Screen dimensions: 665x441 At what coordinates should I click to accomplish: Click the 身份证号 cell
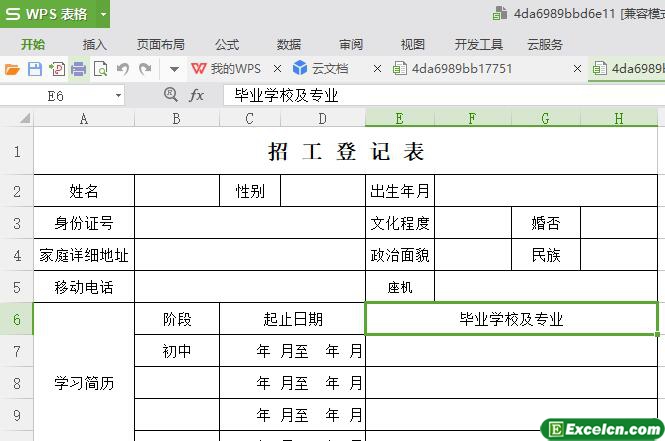tap(84, 223)
